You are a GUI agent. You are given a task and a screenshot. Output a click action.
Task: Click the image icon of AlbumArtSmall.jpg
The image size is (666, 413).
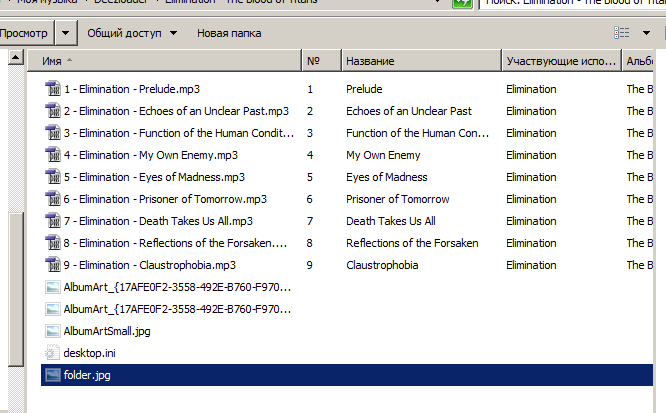[53, 331]
